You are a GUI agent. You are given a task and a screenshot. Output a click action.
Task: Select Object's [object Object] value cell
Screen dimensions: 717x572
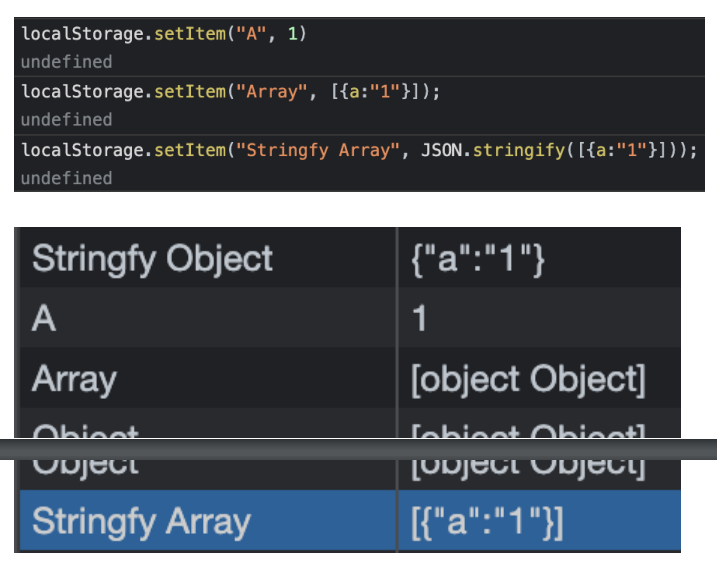coord(540,474)
